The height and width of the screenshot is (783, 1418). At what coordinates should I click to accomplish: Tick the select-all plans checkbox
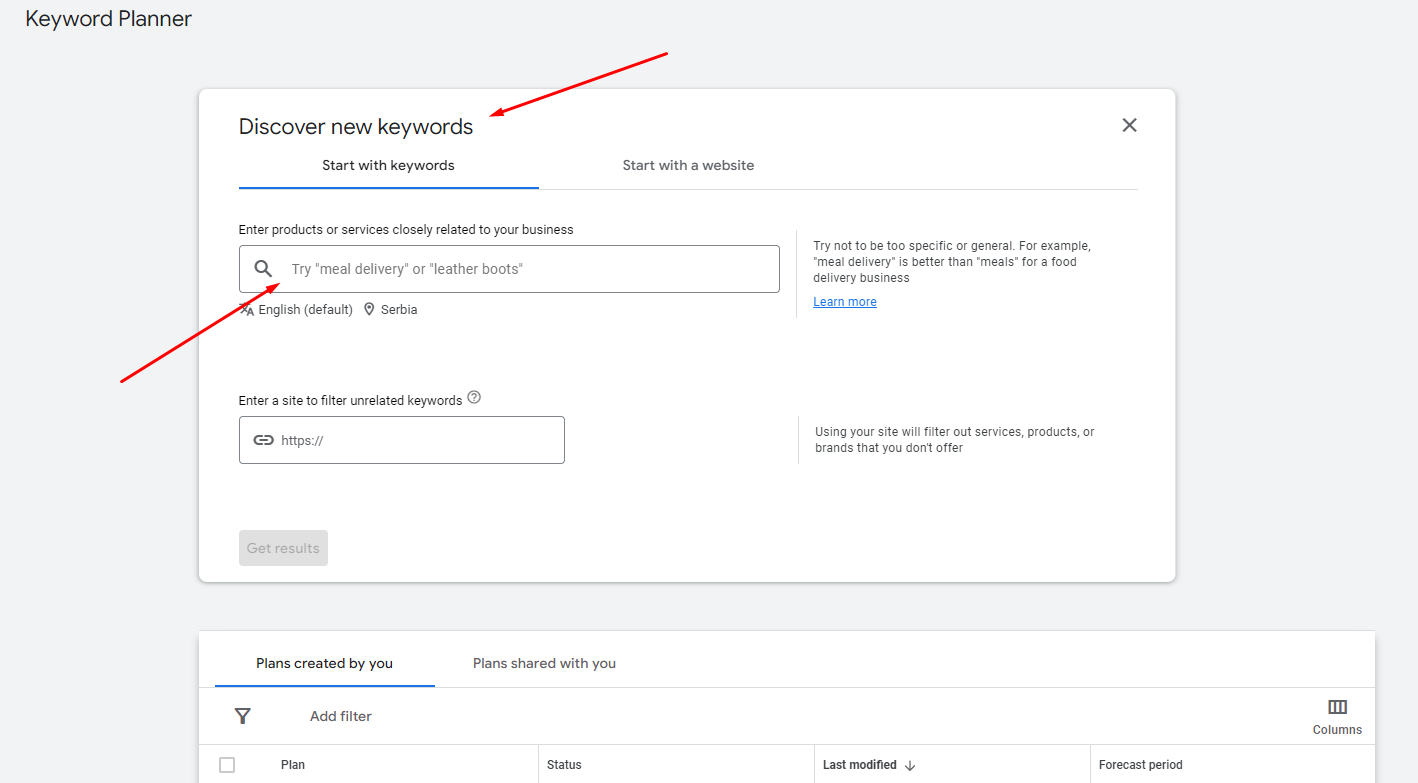[x=227, y=765]
